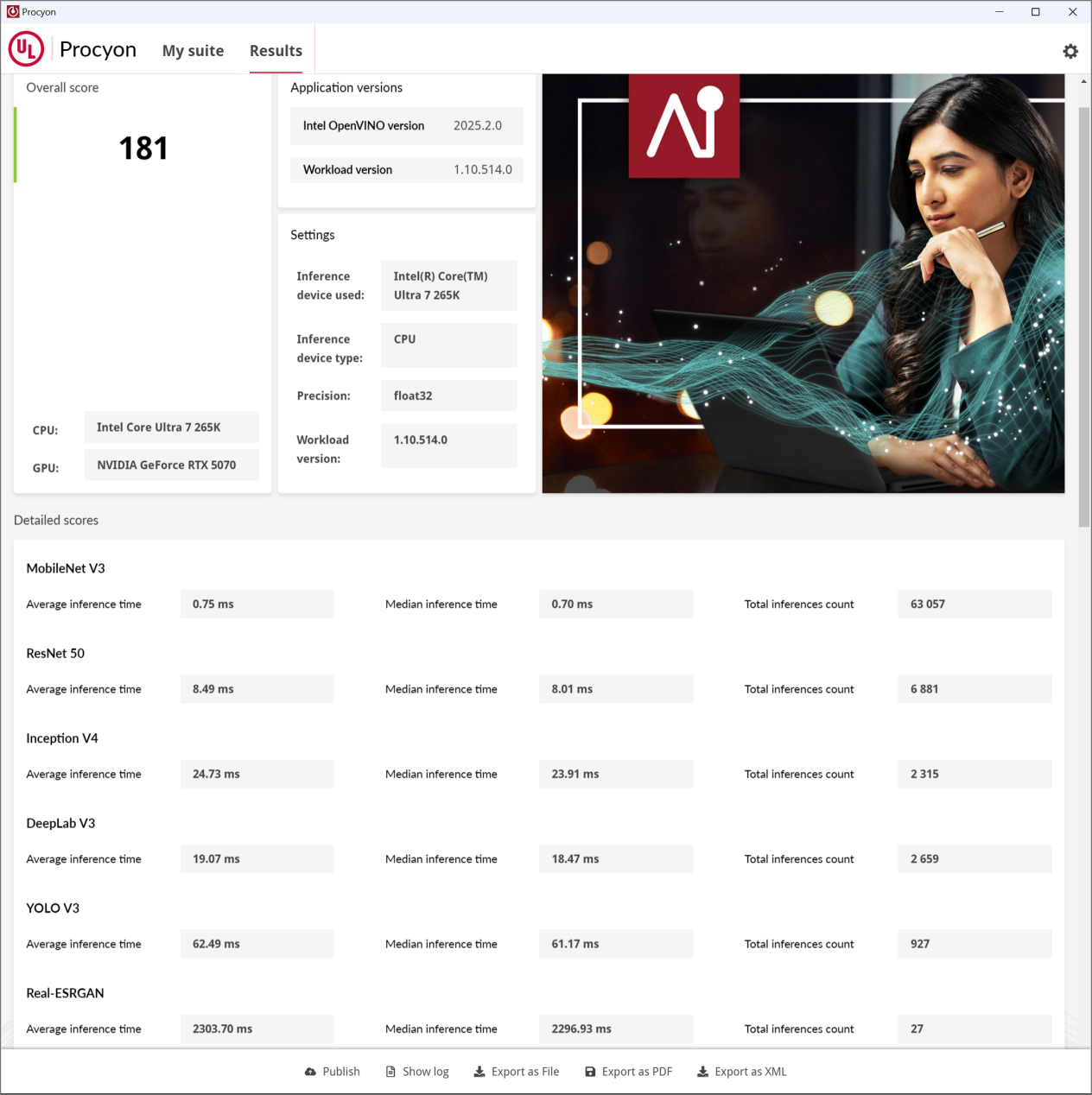The width and height of the screenshot is (1092, 1095).
Task: Click the scrollbar up arrow
Action: pos(1084,81)
